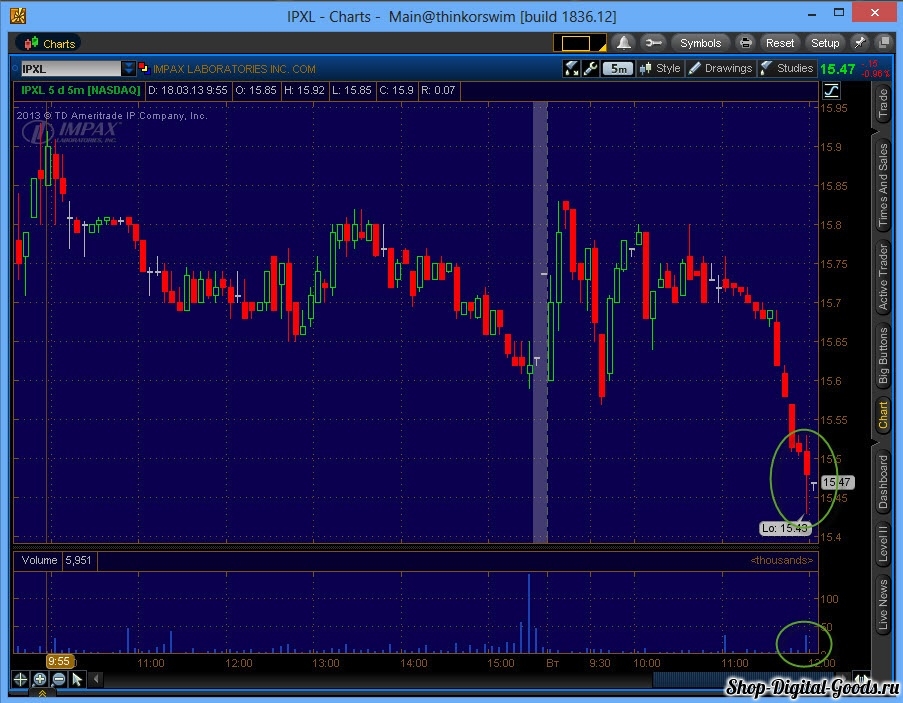903x703 pixels.
Task: Toggle the chart scale curve icon
Action: point(831,90)
